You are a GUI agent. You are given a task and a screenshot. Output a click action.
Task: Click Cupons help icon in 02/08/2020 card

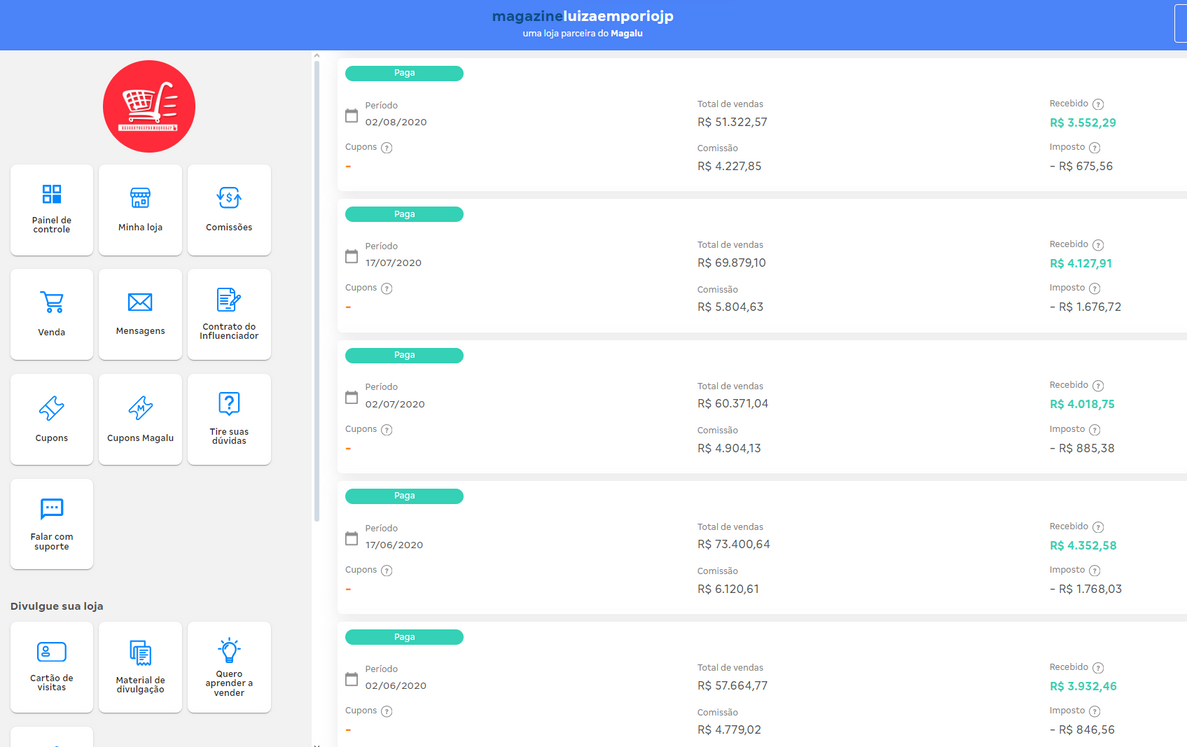(x=387, y=148)
